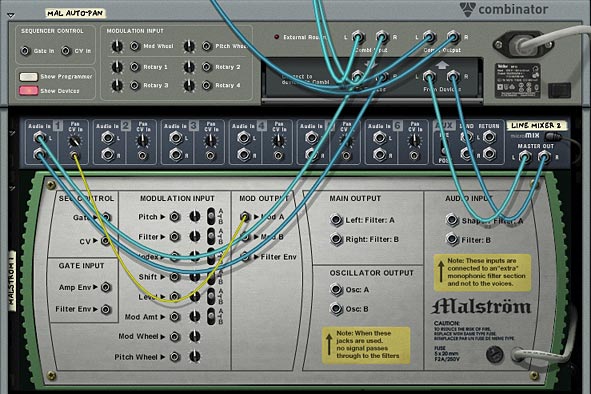Click the Line Mixer Audio In 2 left jack
The height and width of the screenshot is (394, 591).
[107, 138]
